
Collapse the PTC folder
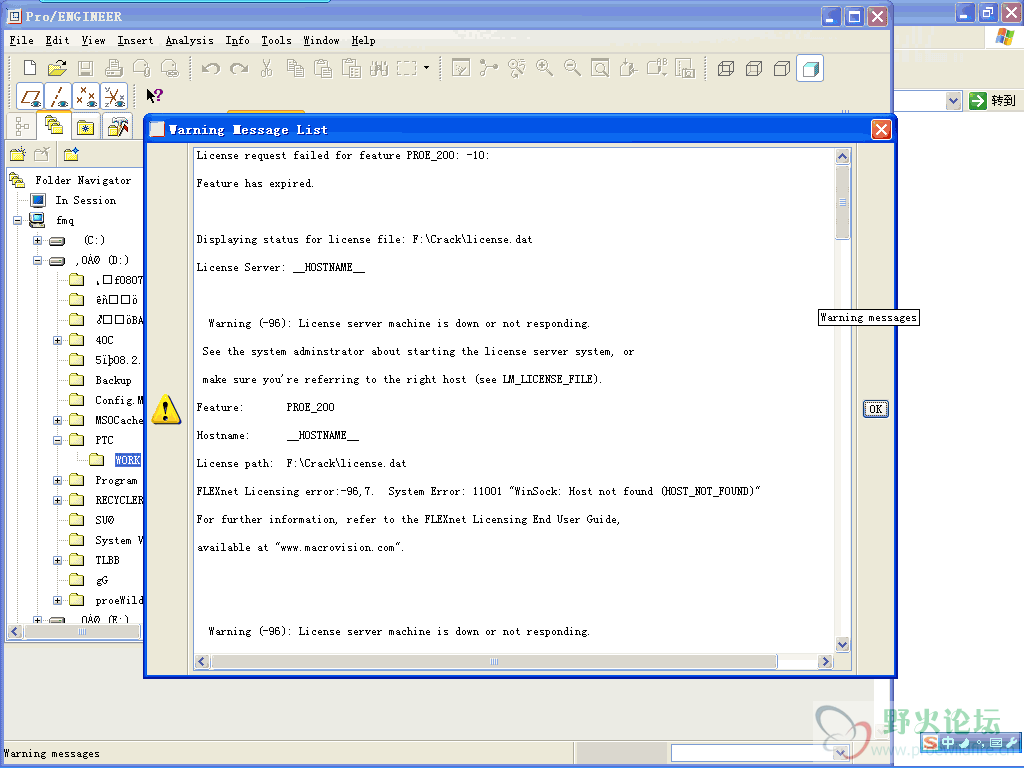(x=57, y=440)
